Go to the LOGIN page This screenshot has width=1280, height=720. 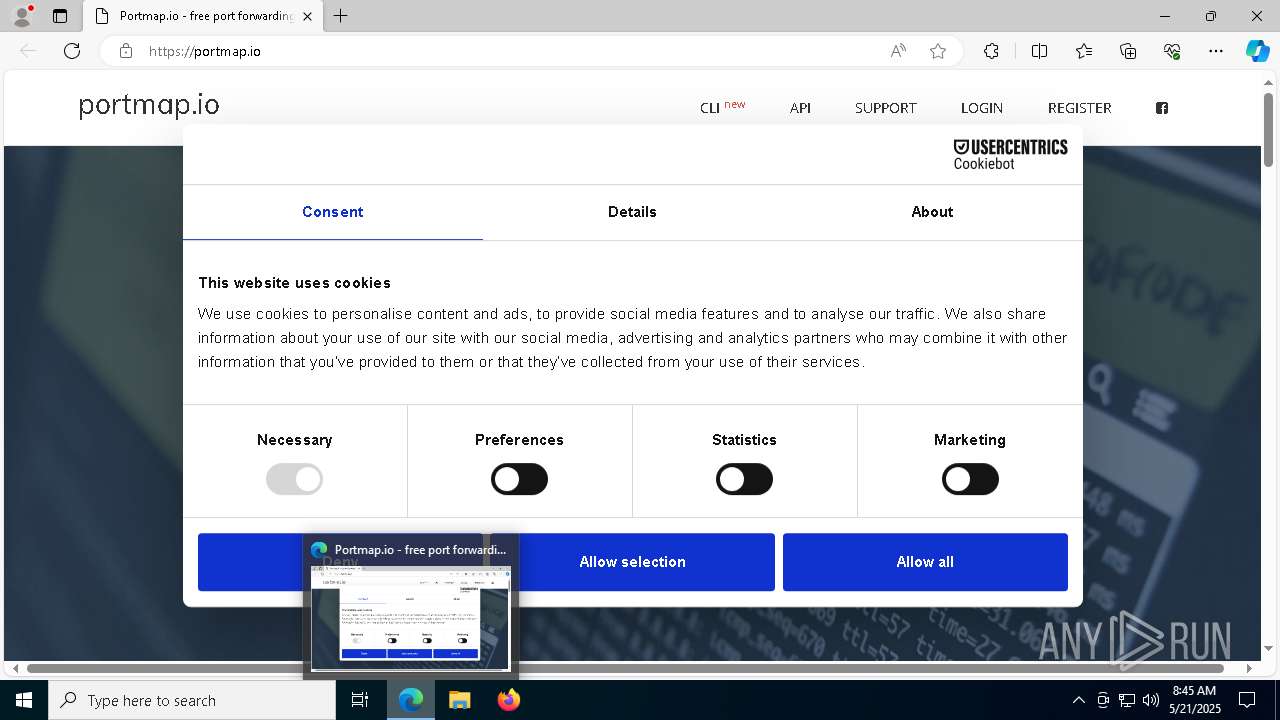coord(982,108)
